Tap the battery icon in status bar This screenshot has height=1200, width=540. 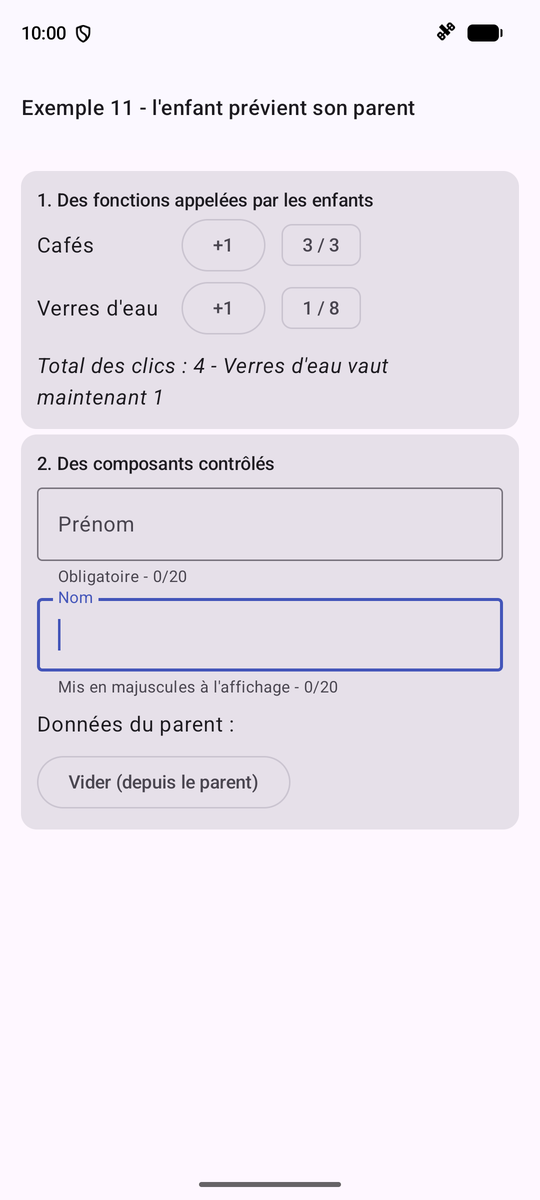(485, 33)
